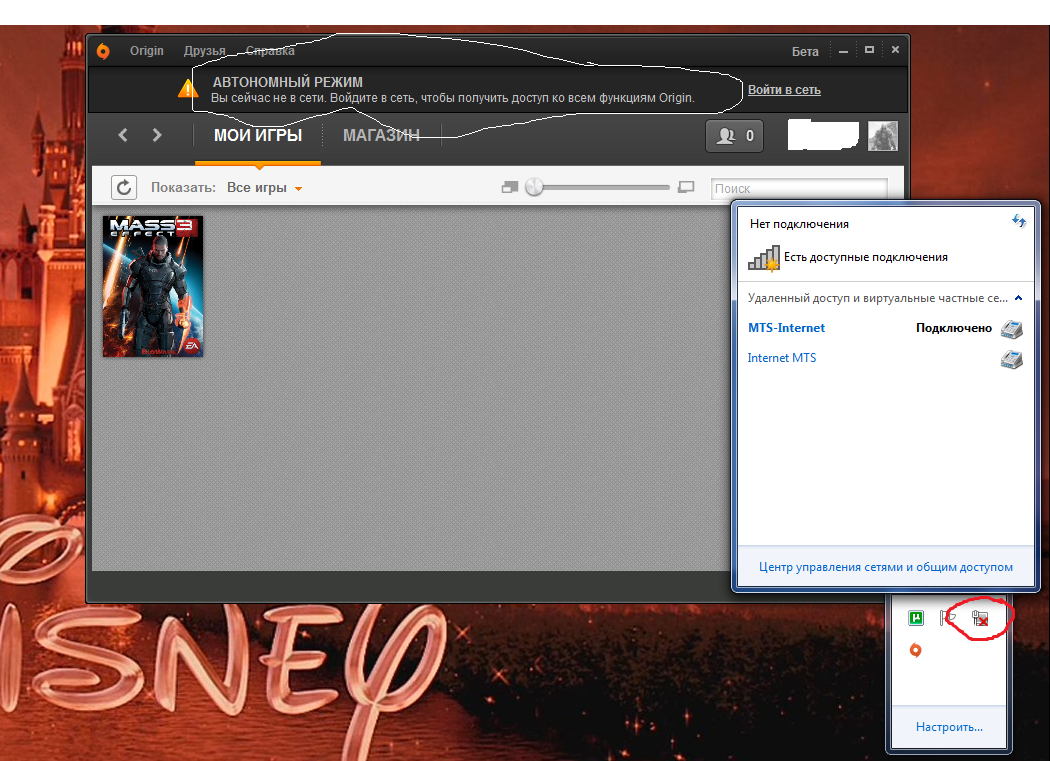Click the small tiles size icon
This screenshot has height=761, width=1050.
coord(510,188)
